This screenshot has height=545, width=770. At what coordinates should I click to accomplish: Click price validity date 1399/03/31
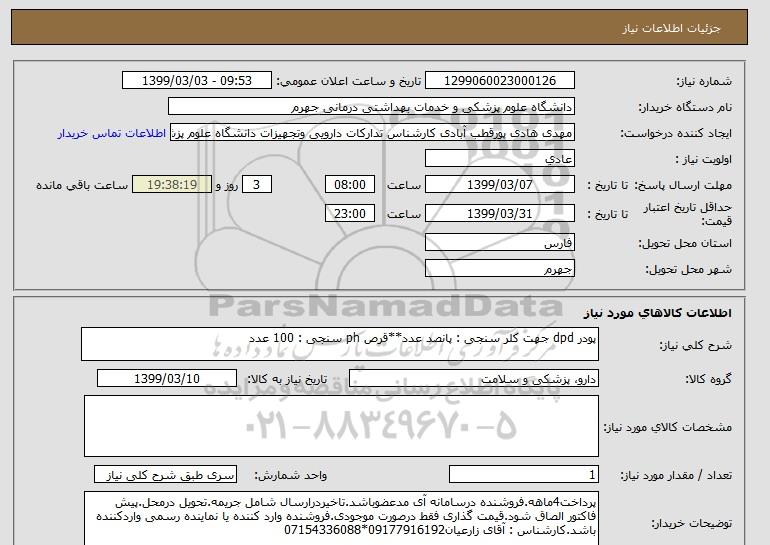(499, 214)
